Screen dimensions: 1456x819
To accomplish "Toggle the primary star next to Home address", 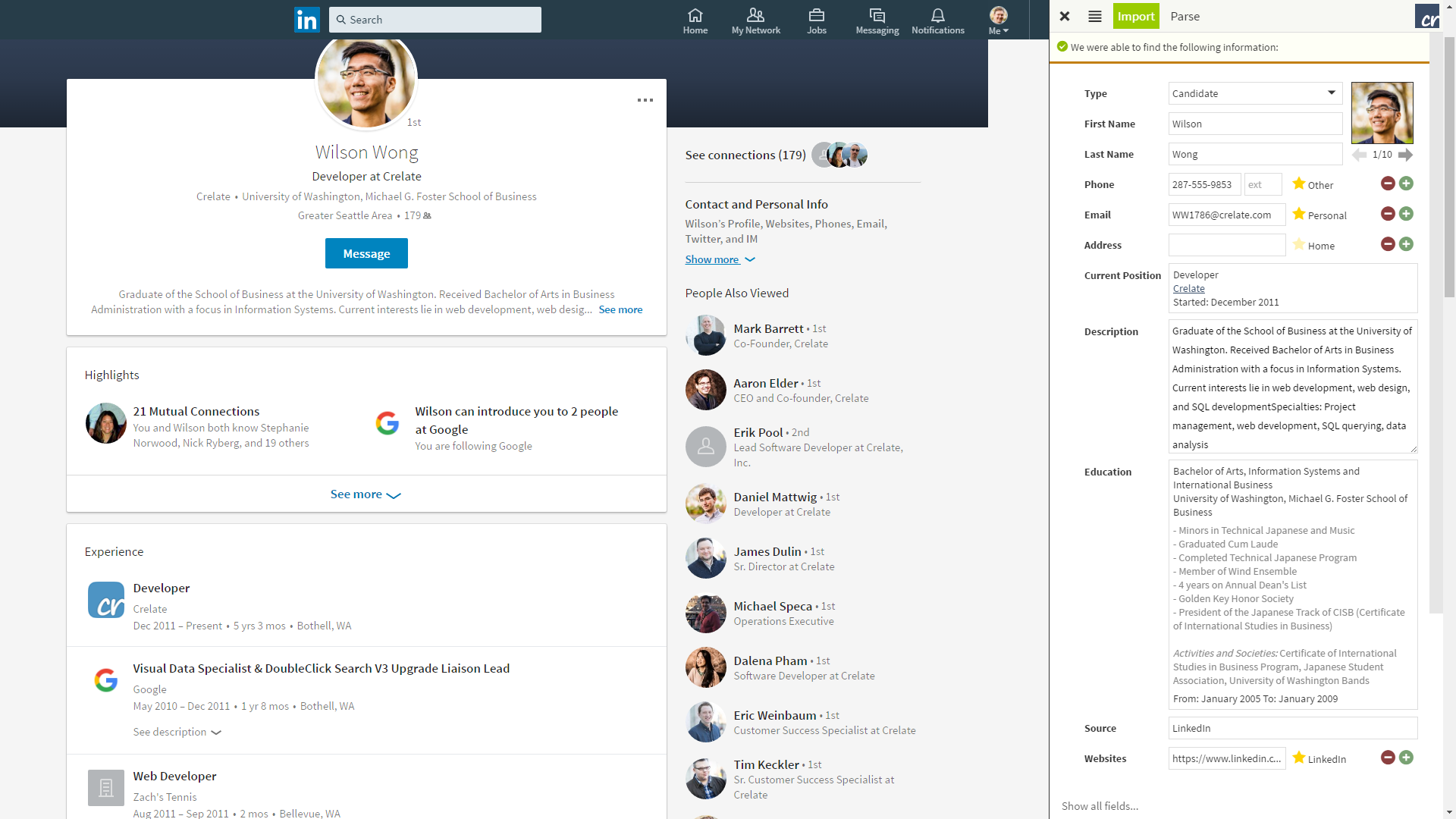I will pyautogui.click(x=1299, y=245).
